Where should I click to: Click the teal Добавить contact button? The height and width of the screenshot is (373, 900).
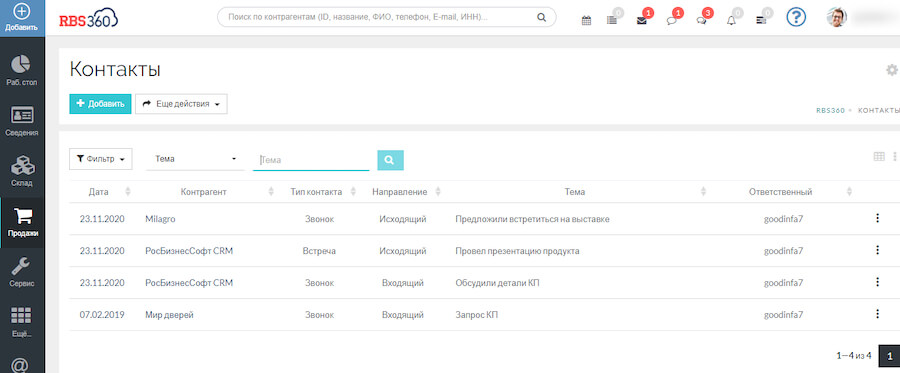100,104
